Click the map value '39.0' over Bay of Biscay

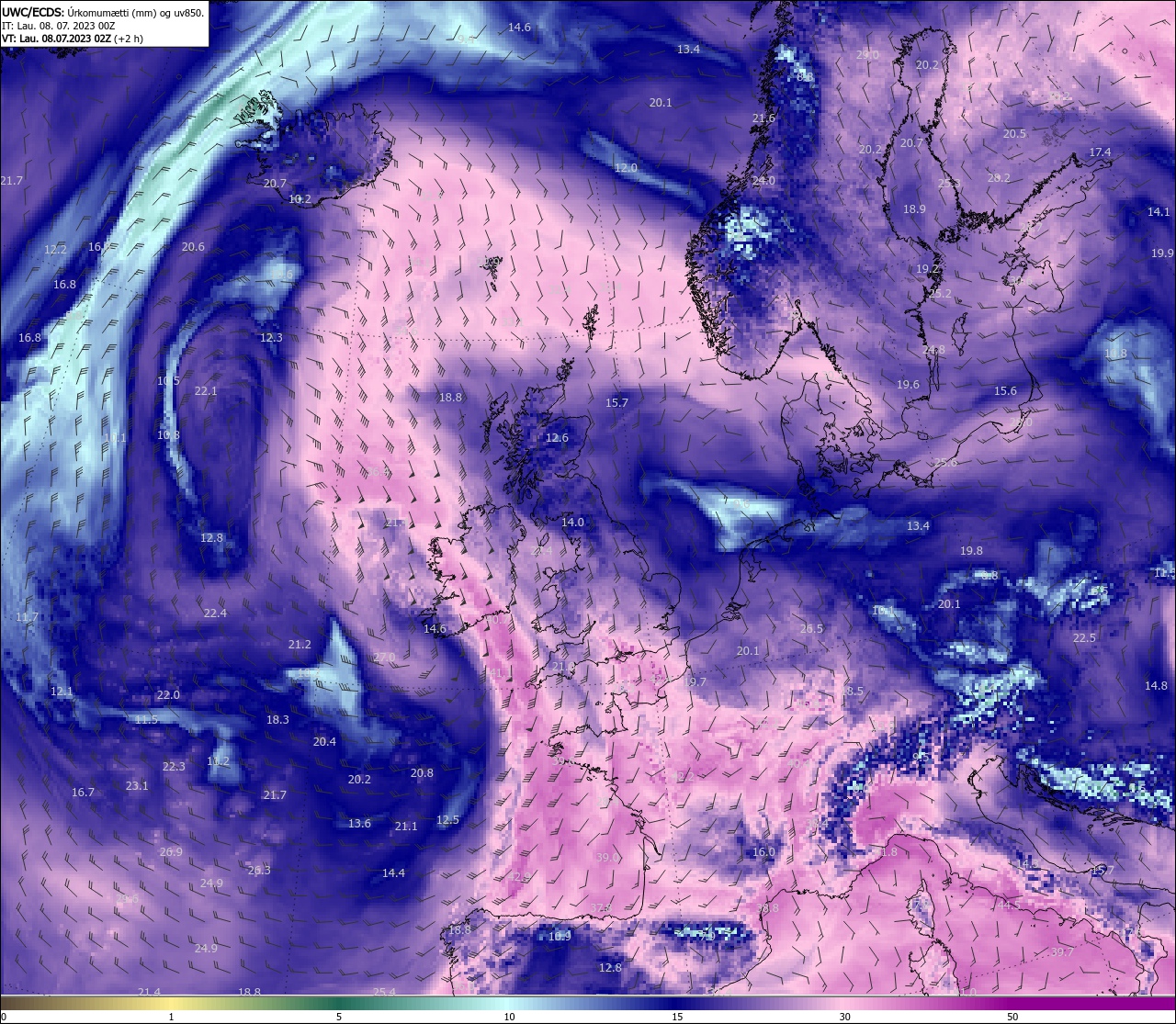point(606,858)
